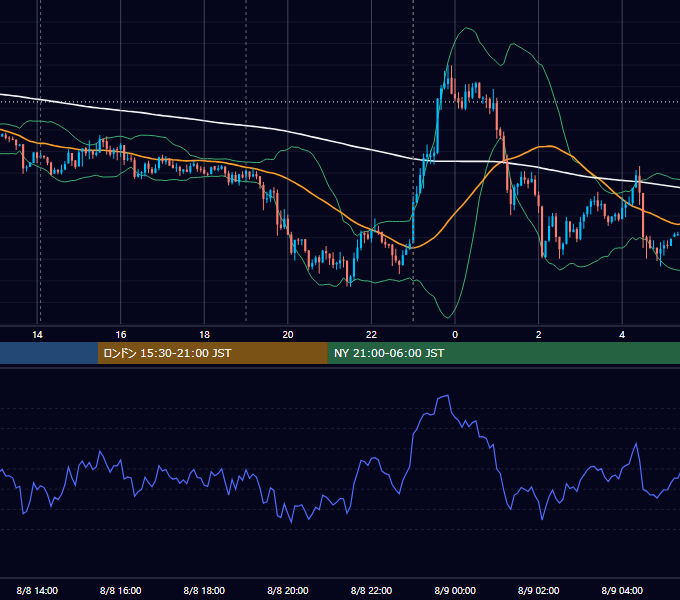Click the ロンドン 15:30-21:00 JST session bar
The width and height of the screenshot is (680, 600).
(x=212, y=353)
